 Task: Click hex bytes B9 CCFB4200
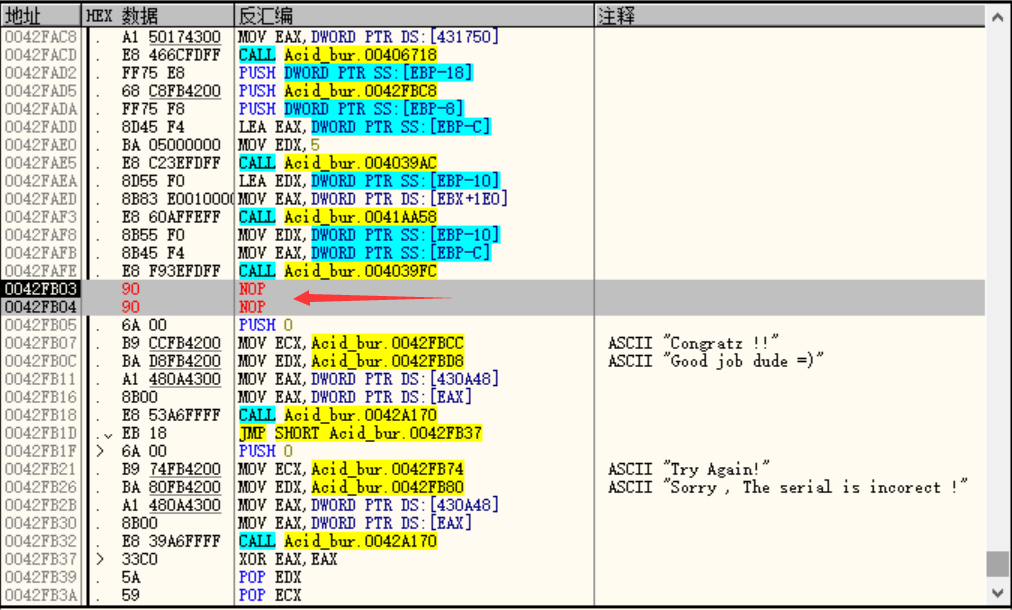click(171, 343)
